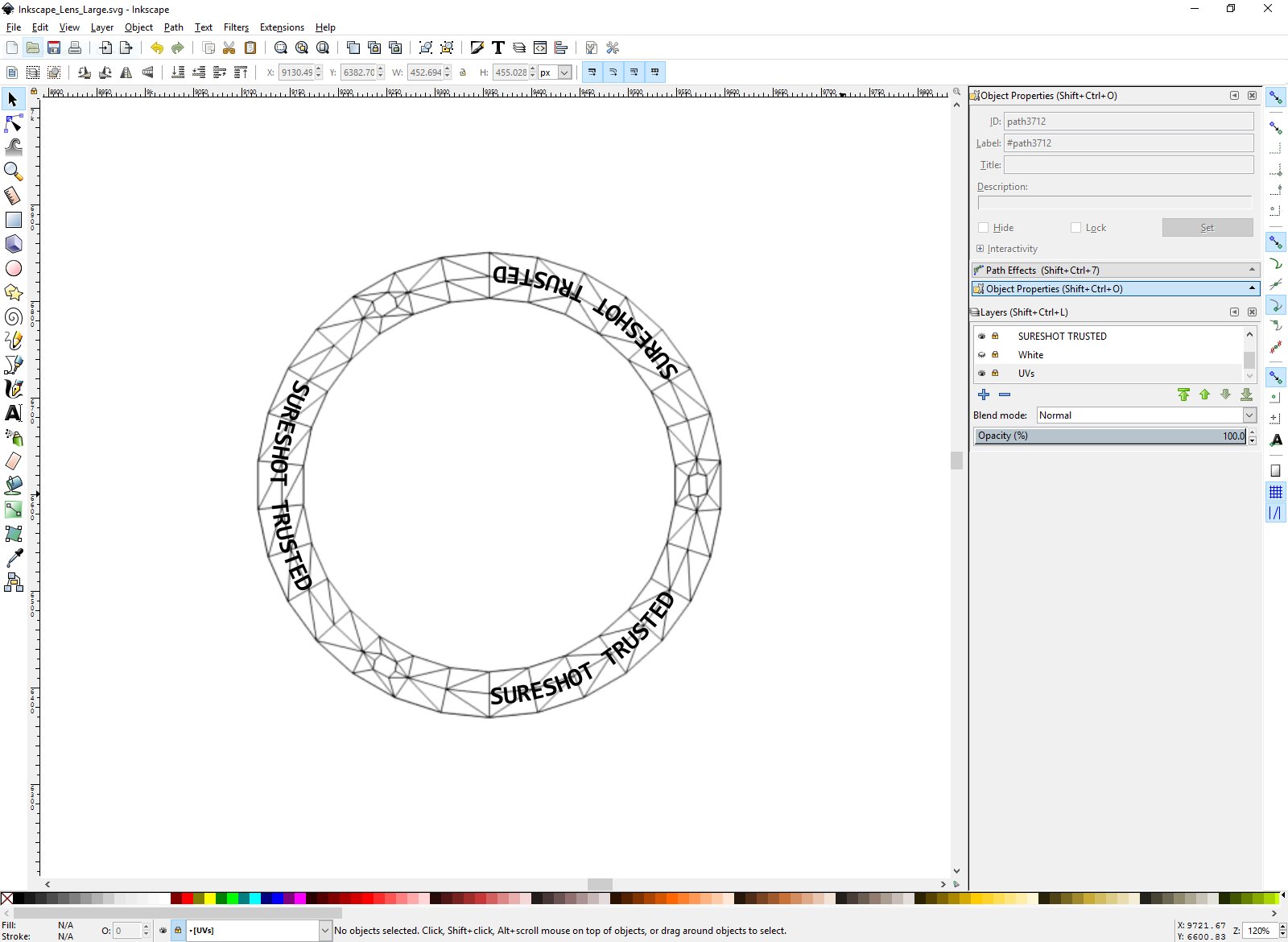Toggle visibility of UVs layer
Image resolution: width=1288 pixels, height=942 pixels.
click(981, 374)
